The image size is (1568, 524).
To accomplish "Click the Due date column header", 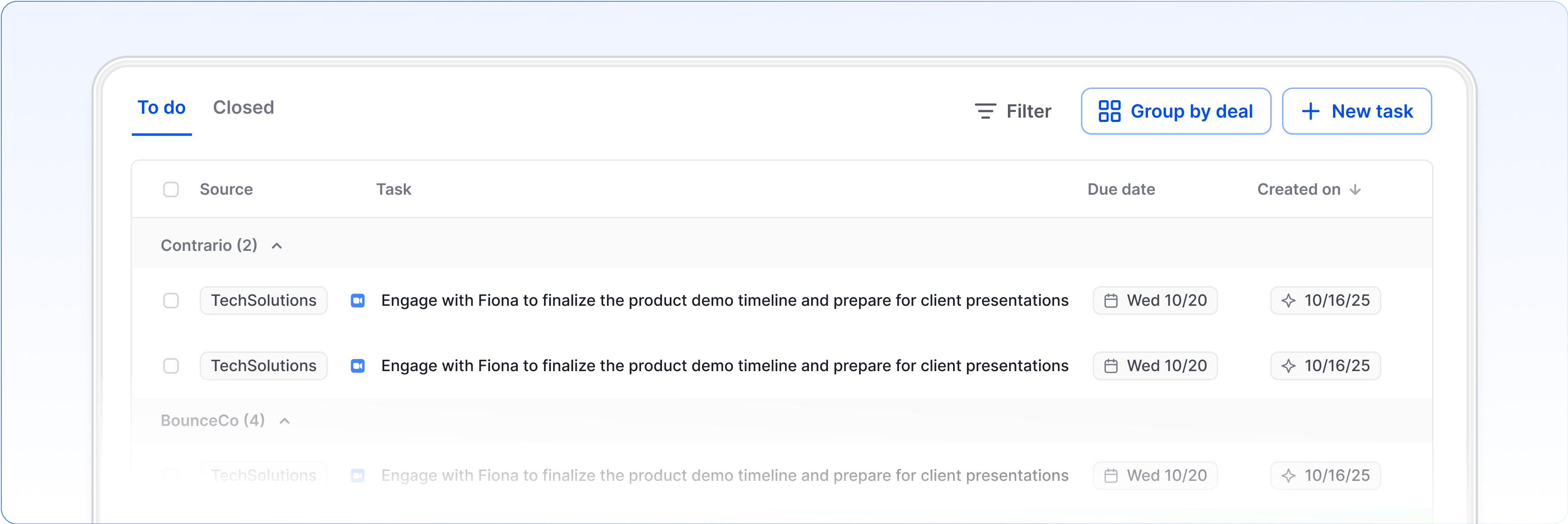I will pos(1121,189).
